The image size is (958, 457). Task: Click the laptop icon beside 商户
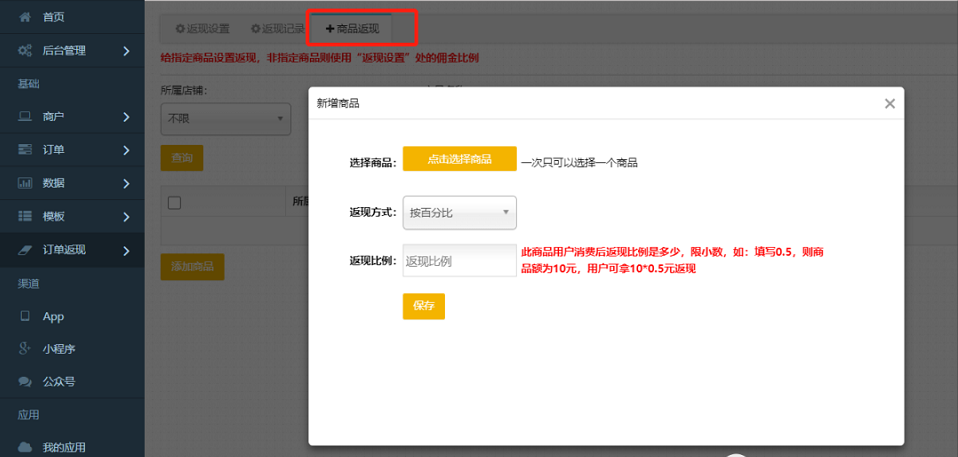25,117
